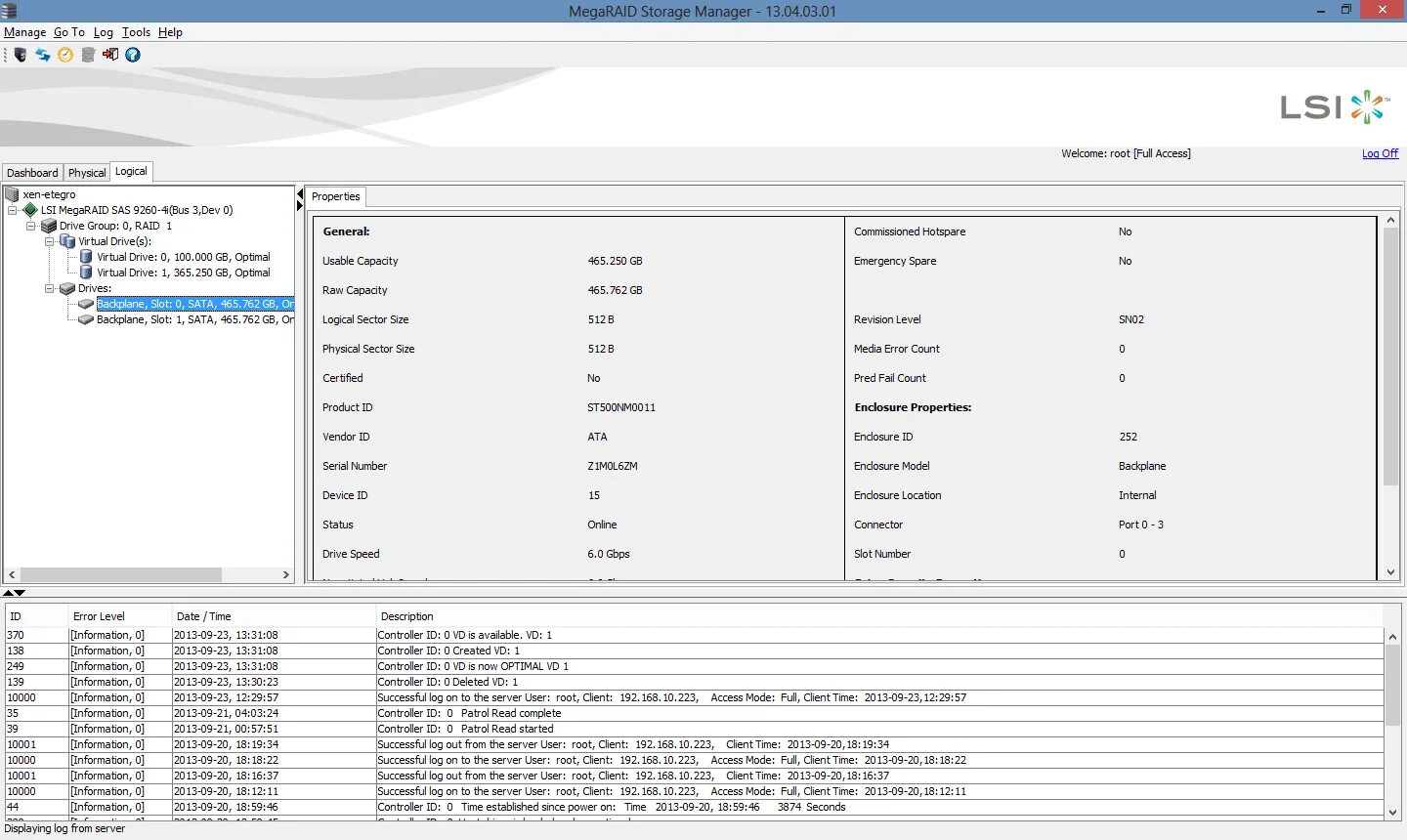Image resolution: width=1407 pixels, height=840 pixels.
Task: Click 'Displaying log from server' status text
Action: 64,828
